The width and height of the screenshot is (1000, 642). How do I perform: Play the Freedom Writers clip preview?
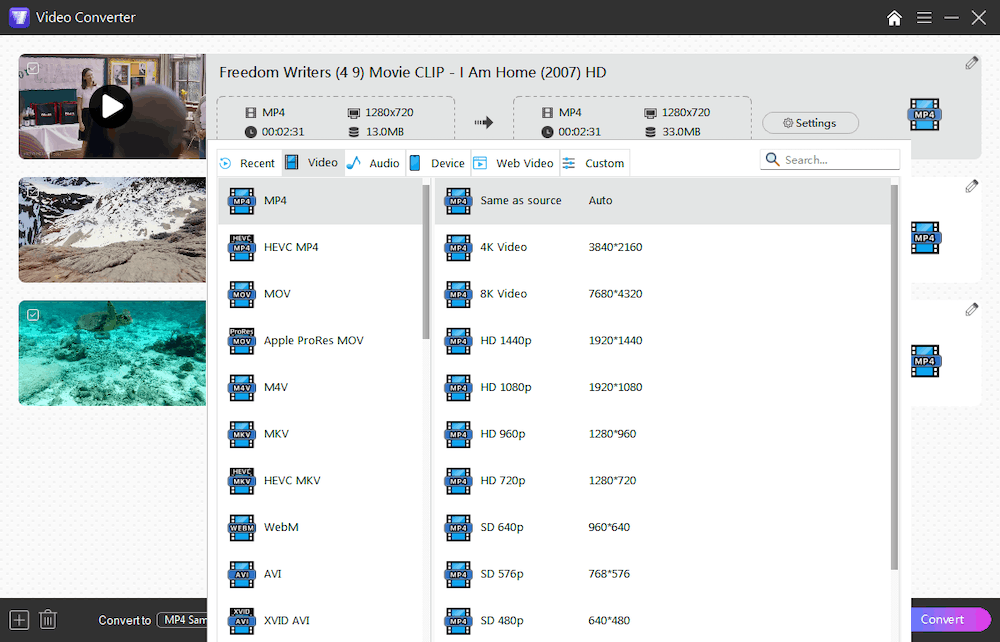pyautogui.click(x=111, y=106)
